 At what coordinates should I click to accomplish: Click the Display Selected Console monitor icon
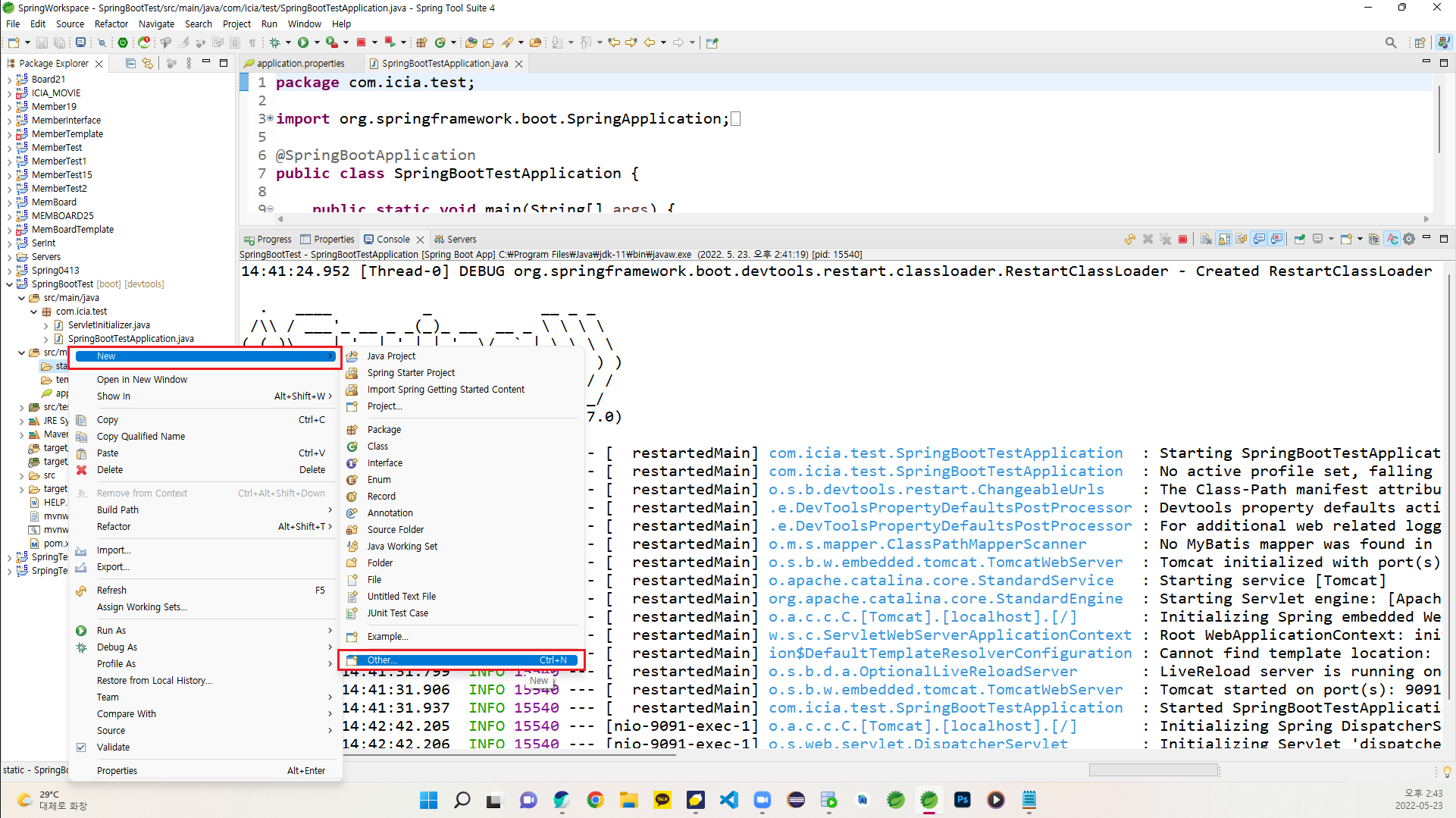click(1318, 240)
